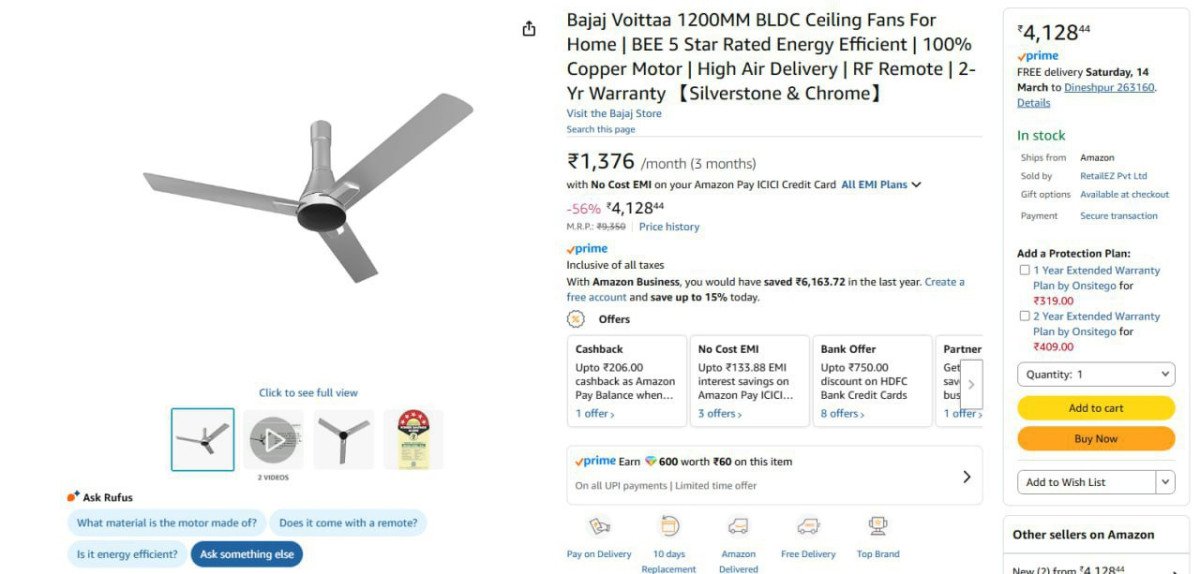Expand the Add to Wish List arrow
1200x574 pixels.
[x=1165, y=482]
